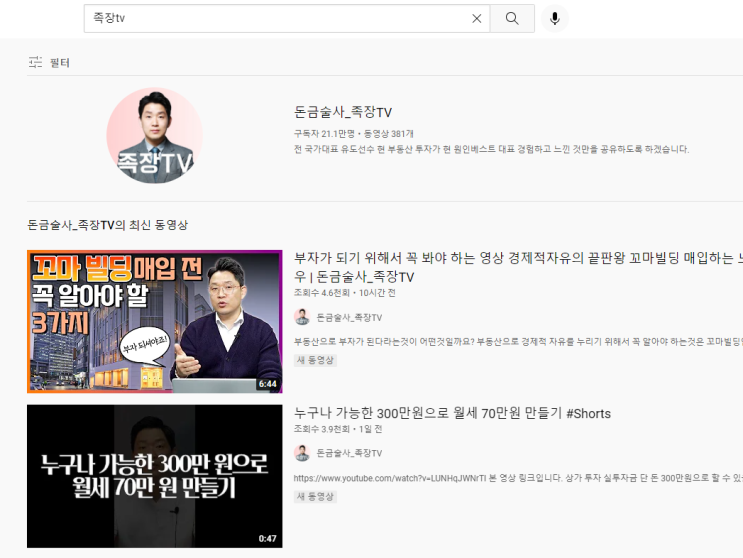Play the 꼬마 빌딩 매입 전 video thumbnail
The width and height of the screenshot is (743, 558).
(x=154, y=322)
